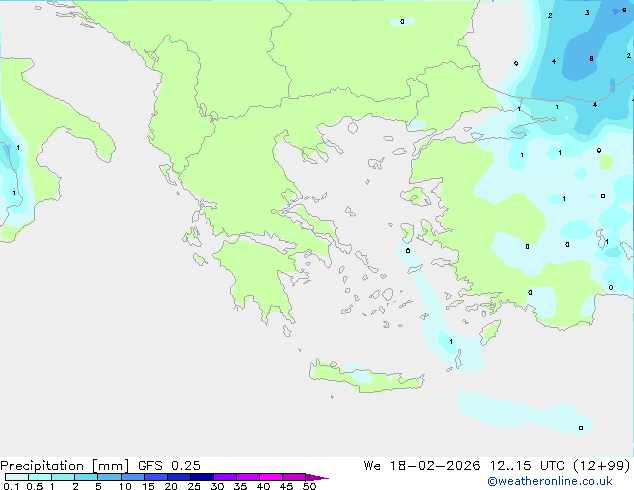Click the '0.5' legend scale label

(35, 486)
